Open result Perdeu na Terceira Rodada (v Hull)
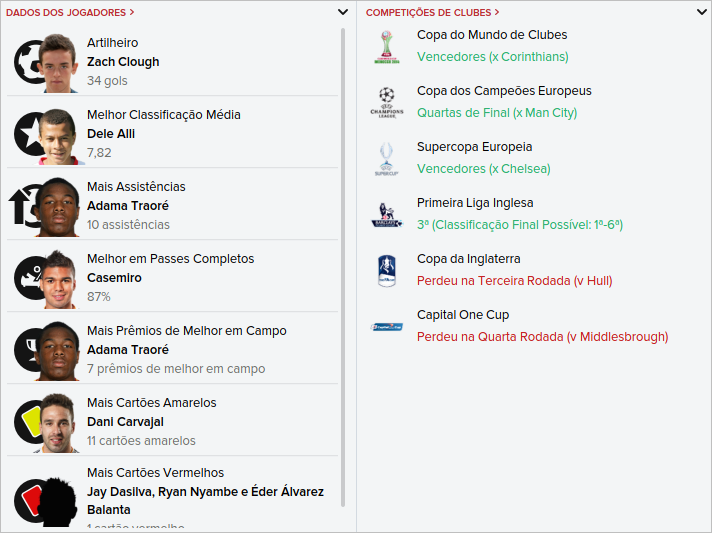The width and height of the screenshot is (712, 533). (514, 281)
